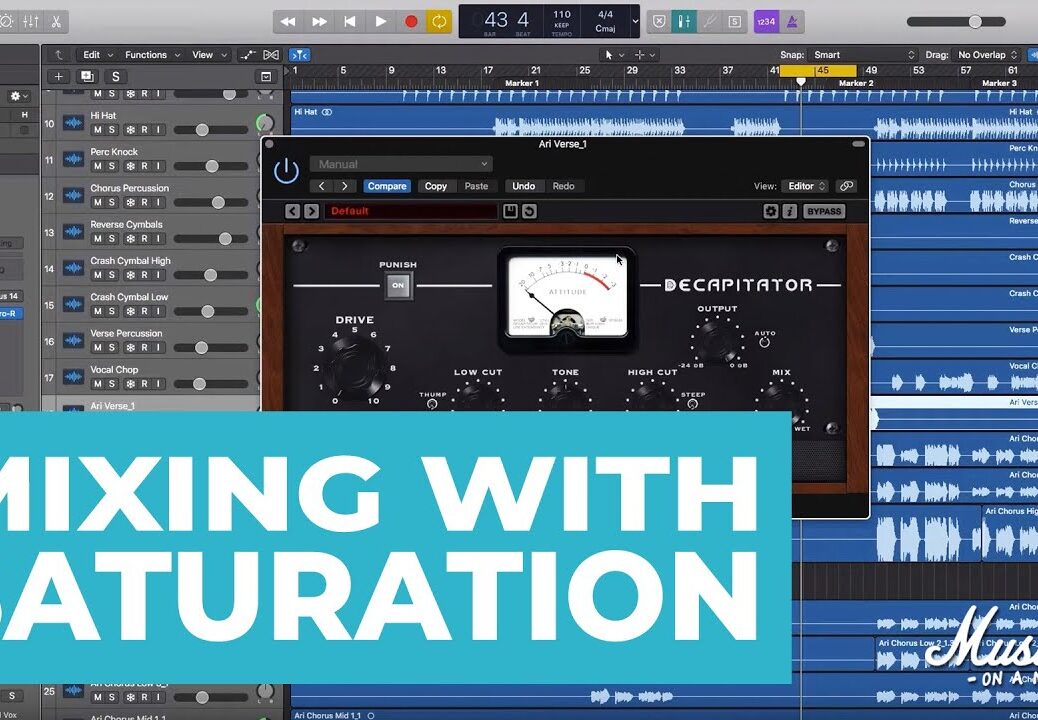Duplicate track with the duplicate icon
Viewport: 1038px width, 720px height.
pyautogui.click(x=87, y=77)
